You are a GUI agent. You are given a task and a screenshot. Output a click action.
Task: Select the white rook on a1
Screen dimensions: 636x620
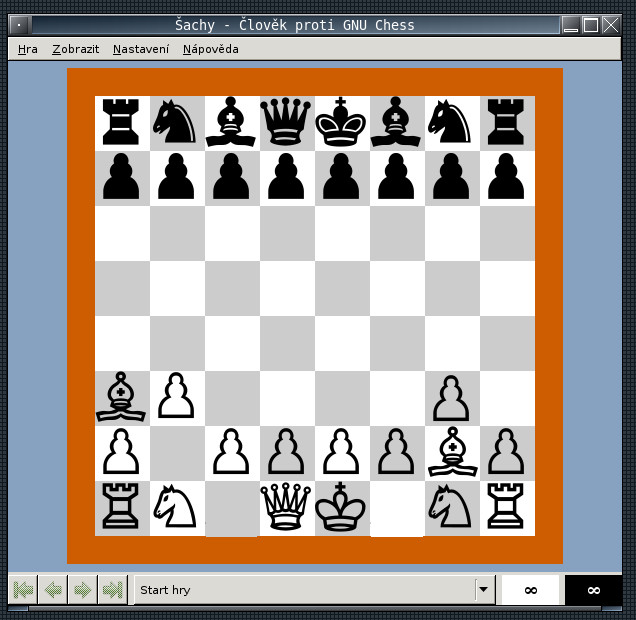click(x=120, y=506)
